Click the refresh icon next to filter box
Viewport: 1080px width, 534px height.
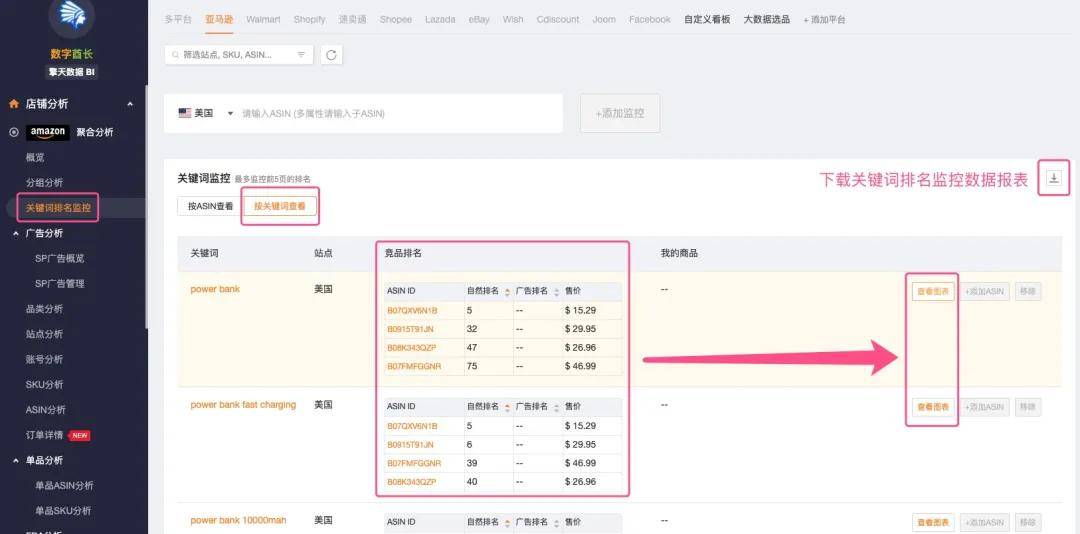tap(331, 55)
